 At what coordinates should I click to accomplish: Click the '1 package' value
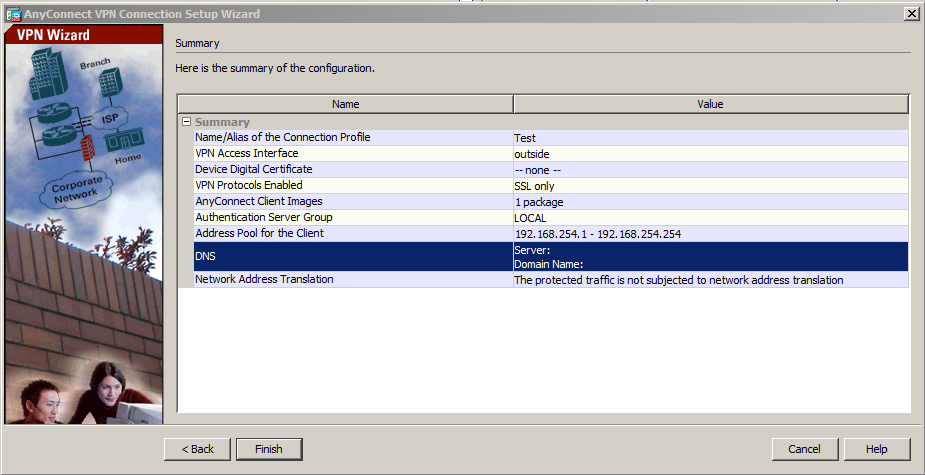pos(539,202)
